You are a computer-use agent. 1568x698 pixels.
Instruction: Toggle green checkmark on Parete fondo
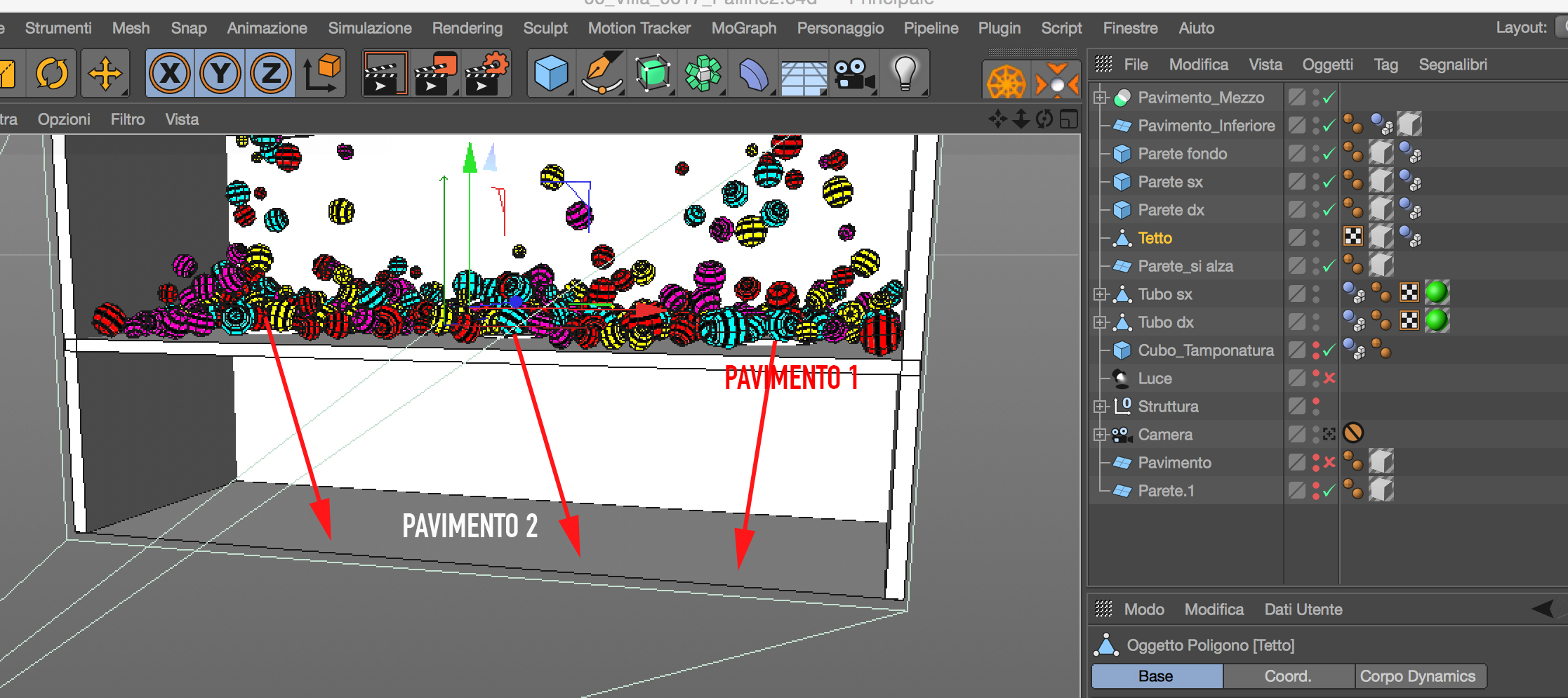pos(1329,154)
